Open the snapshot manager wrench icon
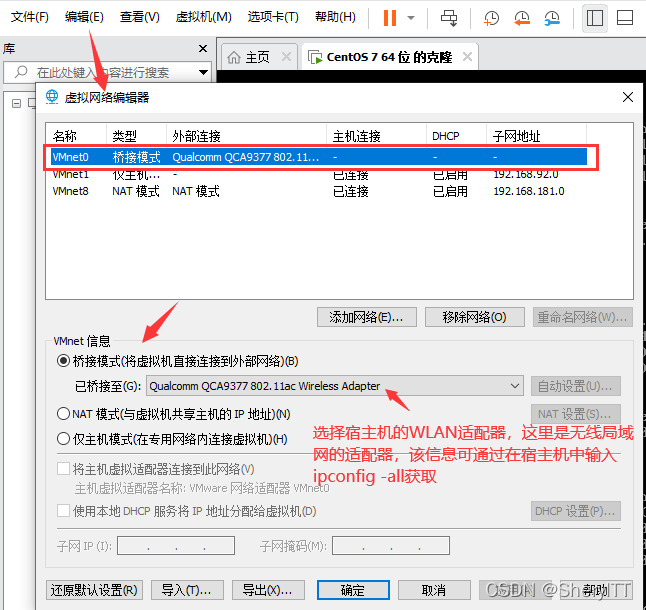This screenshot has height=610, width=646. 552,18
